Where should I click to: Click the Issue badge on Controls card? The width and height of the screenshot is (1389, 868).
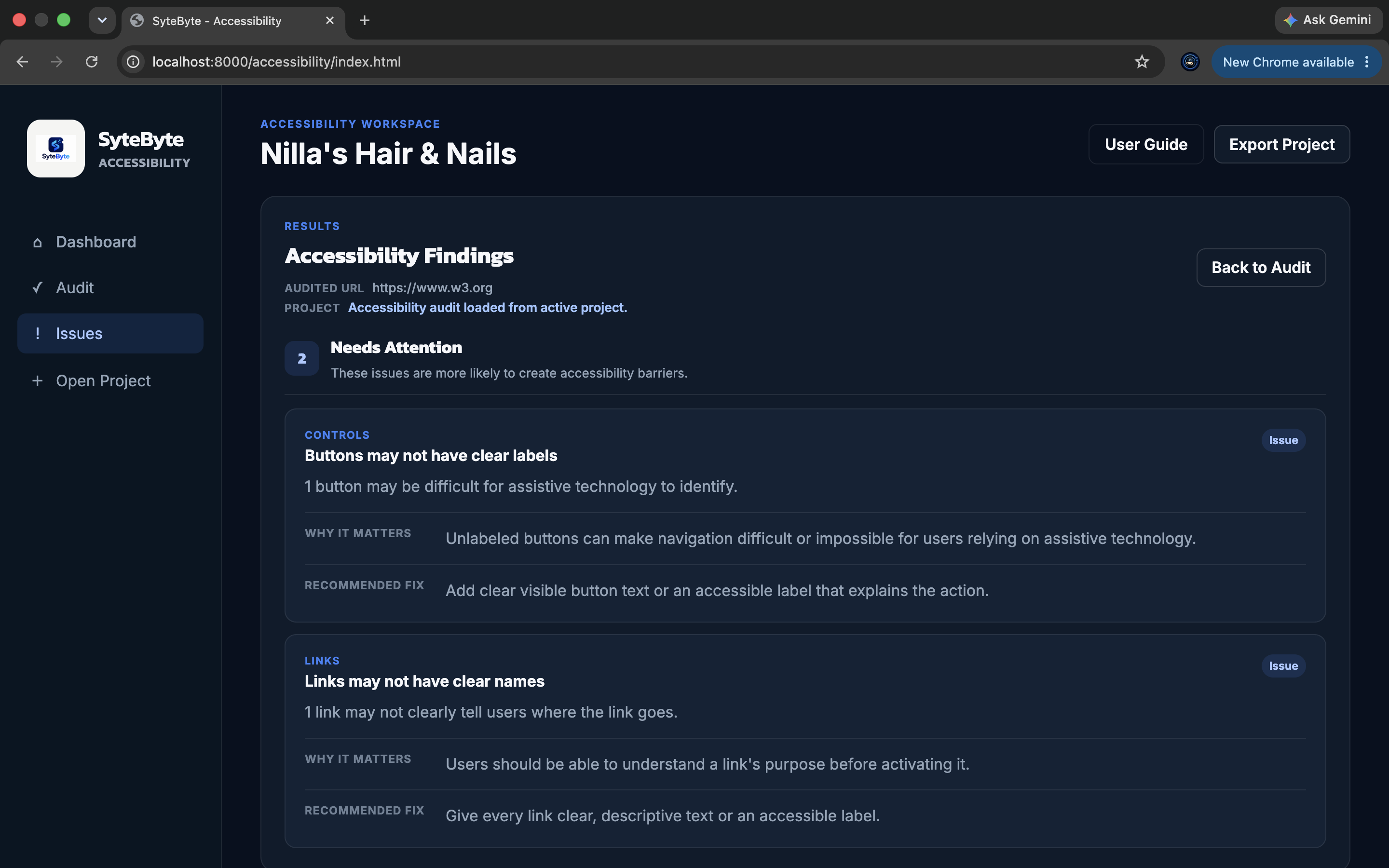tap(1283, 440)
